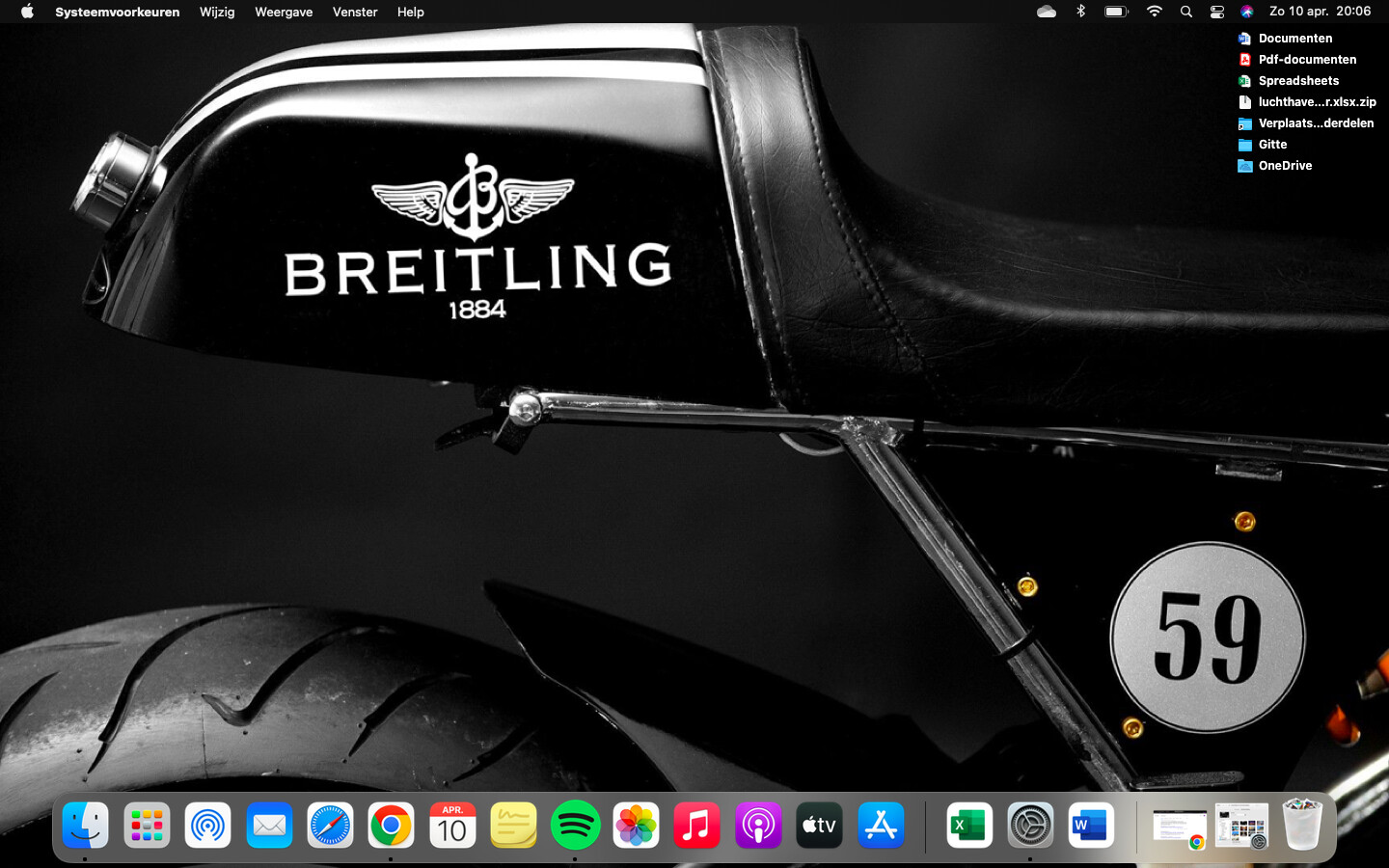Image resolution: width=1389 pixels, height=868 pixels.
Task: Select the Pdf-documenten stack on desktop
Action: click(1297, 60)
